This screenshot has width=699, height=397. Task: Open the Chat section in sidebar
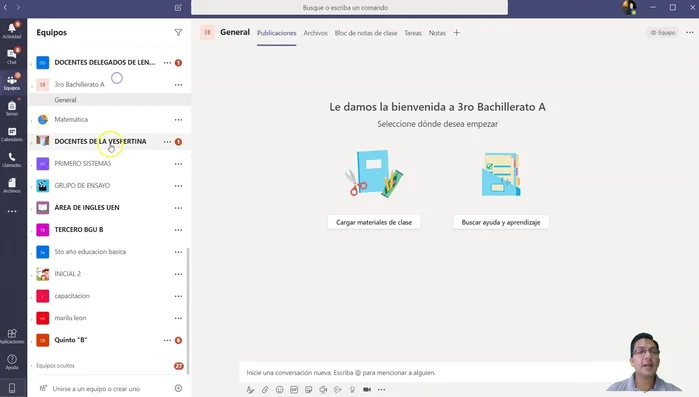12,56
